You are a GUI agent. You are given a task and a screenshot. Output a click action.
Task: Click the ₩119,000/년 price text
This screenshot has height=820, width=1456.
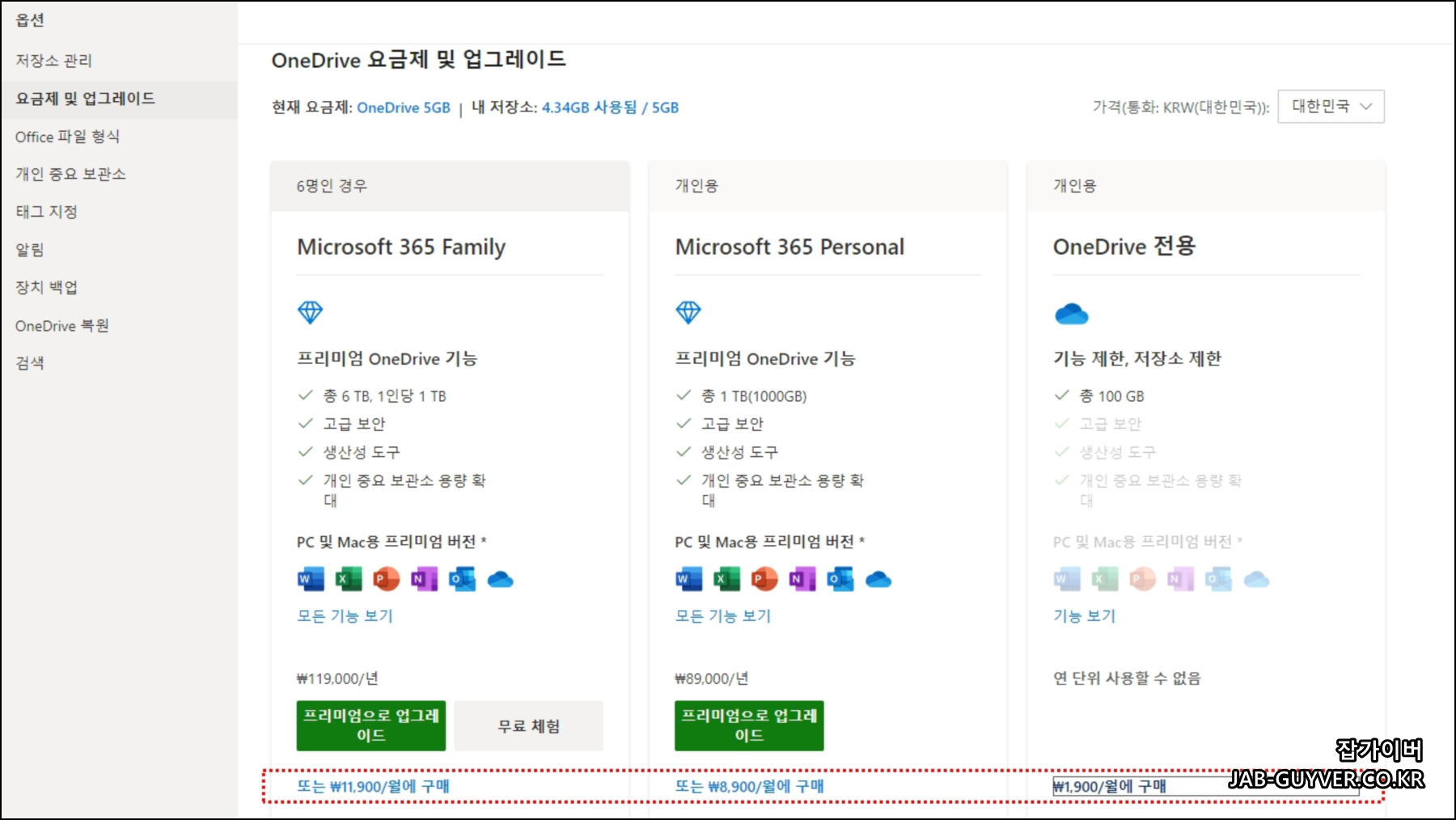[337, 678]
